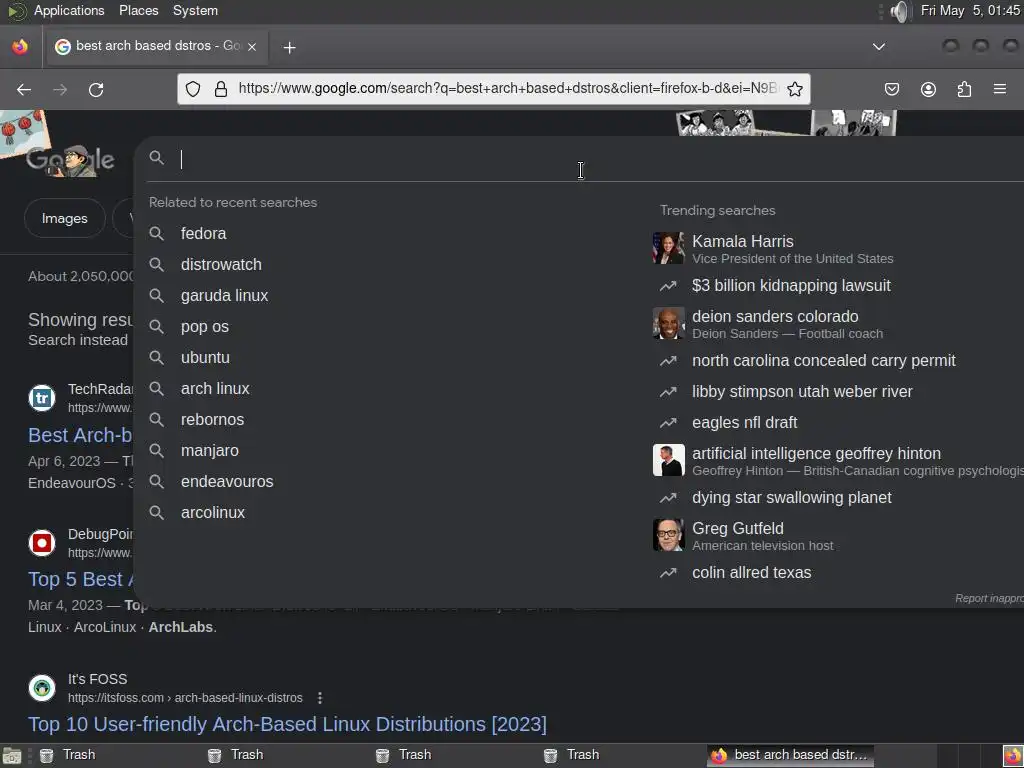Select the 'rebornos' suggestion

[x=212, y=420]
